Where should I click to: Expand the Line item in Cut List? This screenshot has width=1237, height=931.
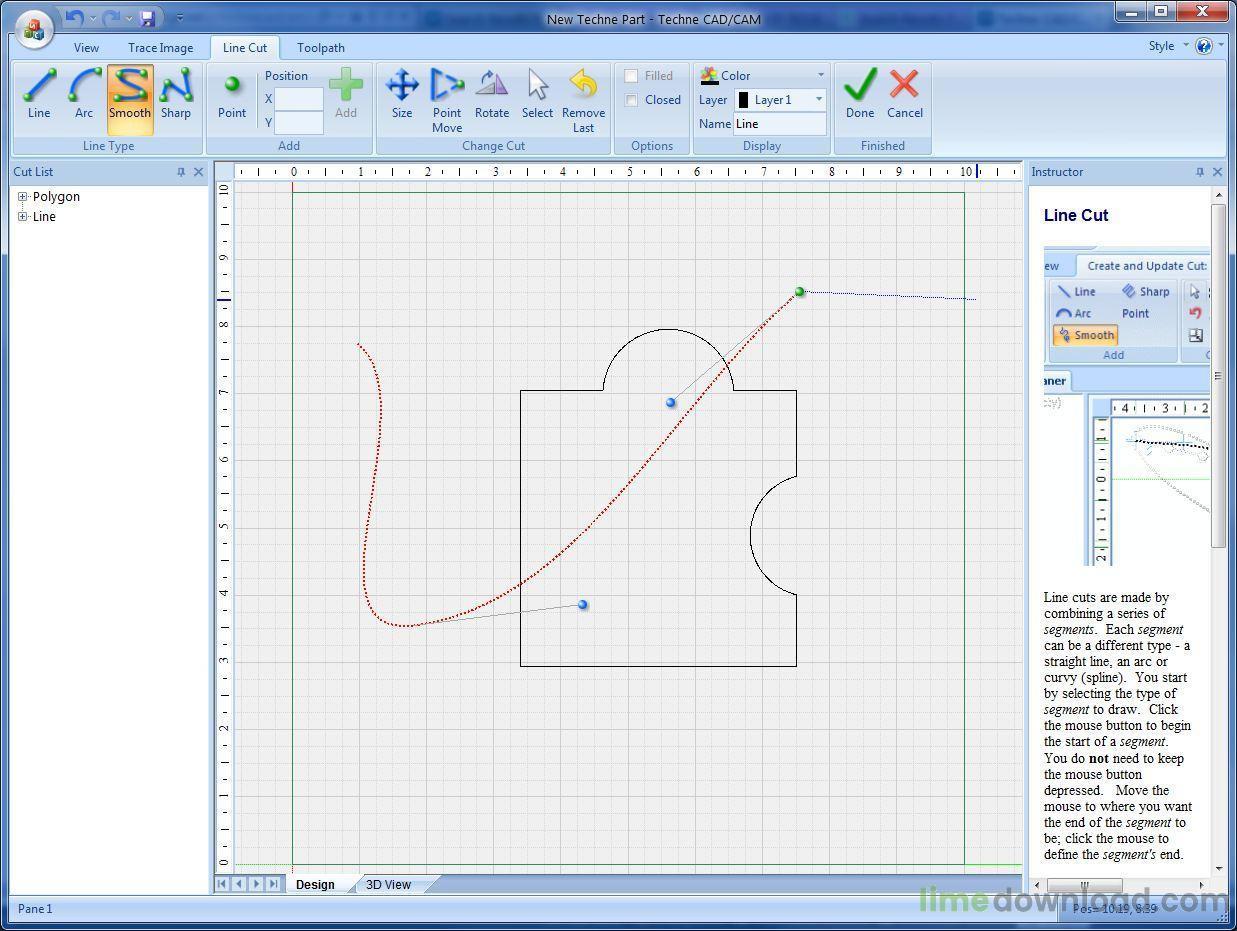pyautogui.click(x=22, y=216)
